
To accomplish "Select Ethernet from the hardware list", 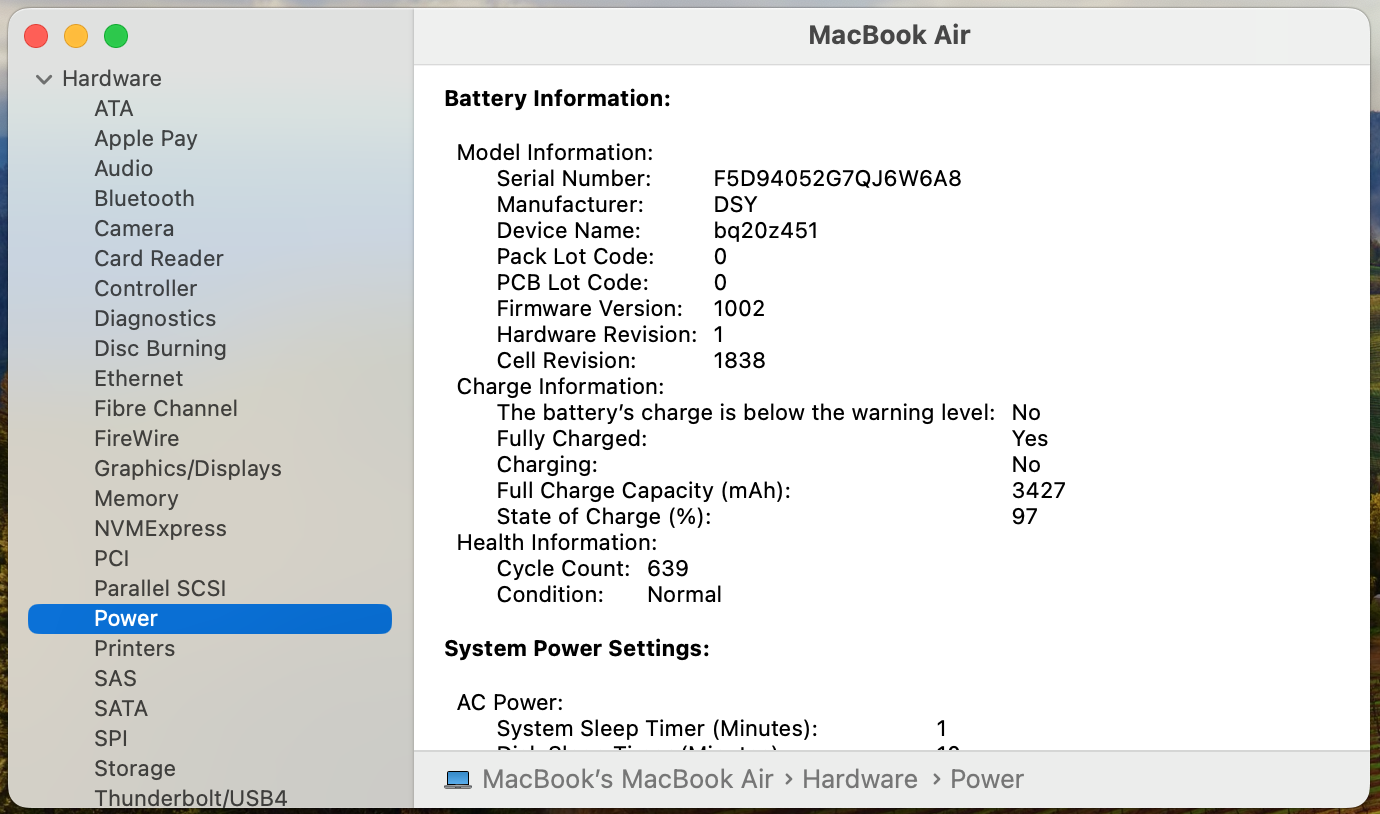I will [x=138, y=379].
